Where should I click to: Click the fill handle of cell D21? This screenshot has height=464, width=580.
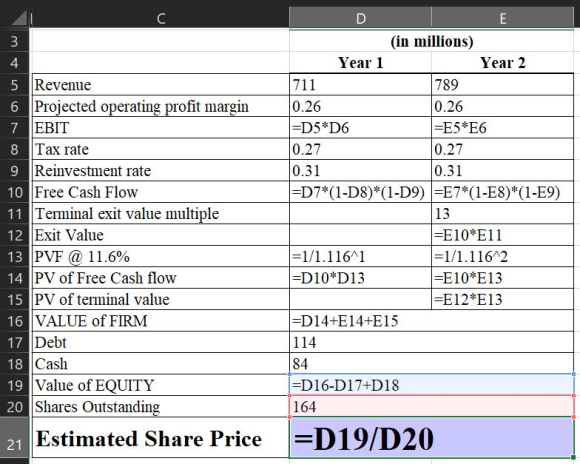(574, 458)
